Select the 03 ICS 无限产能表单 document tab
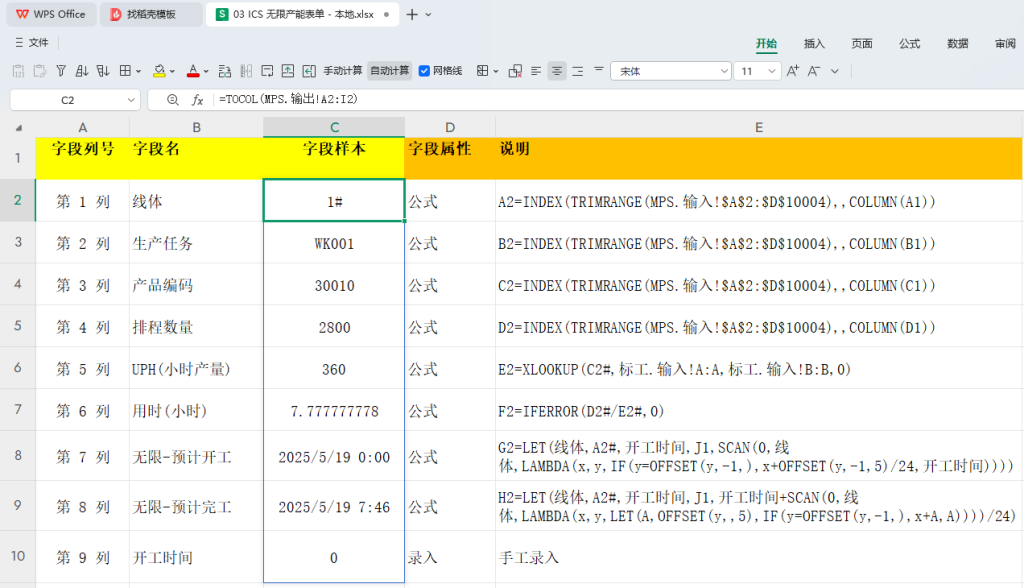 click(x=302, y=14)
